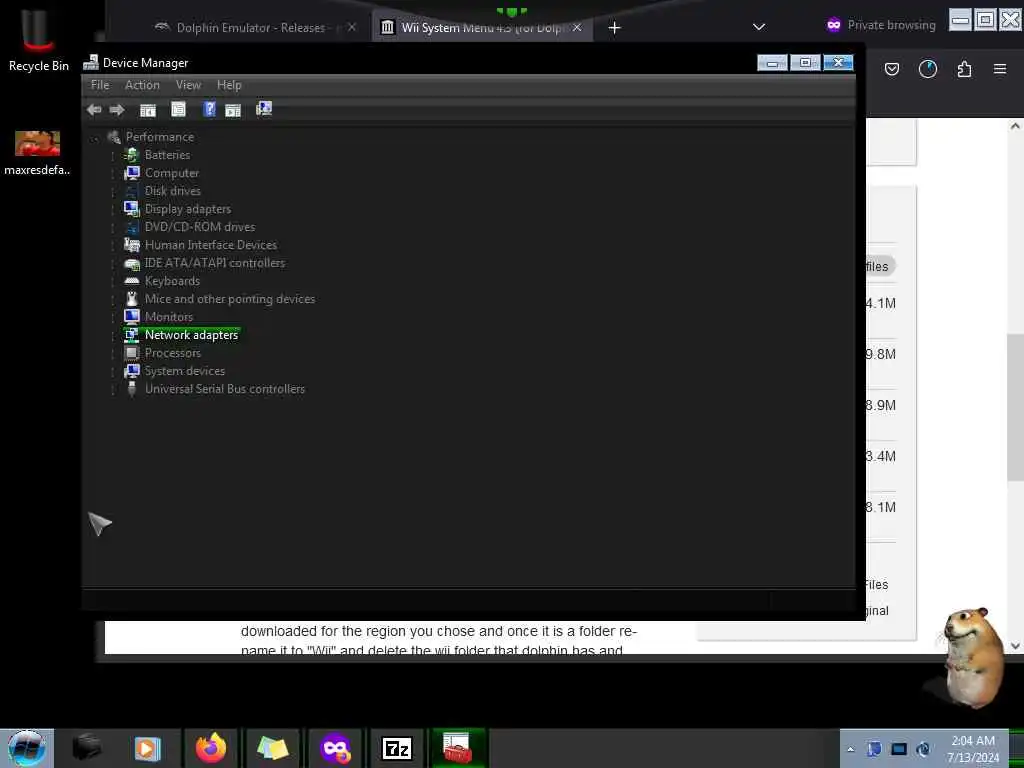Select the Disk drives tree label

coord(172,191)
